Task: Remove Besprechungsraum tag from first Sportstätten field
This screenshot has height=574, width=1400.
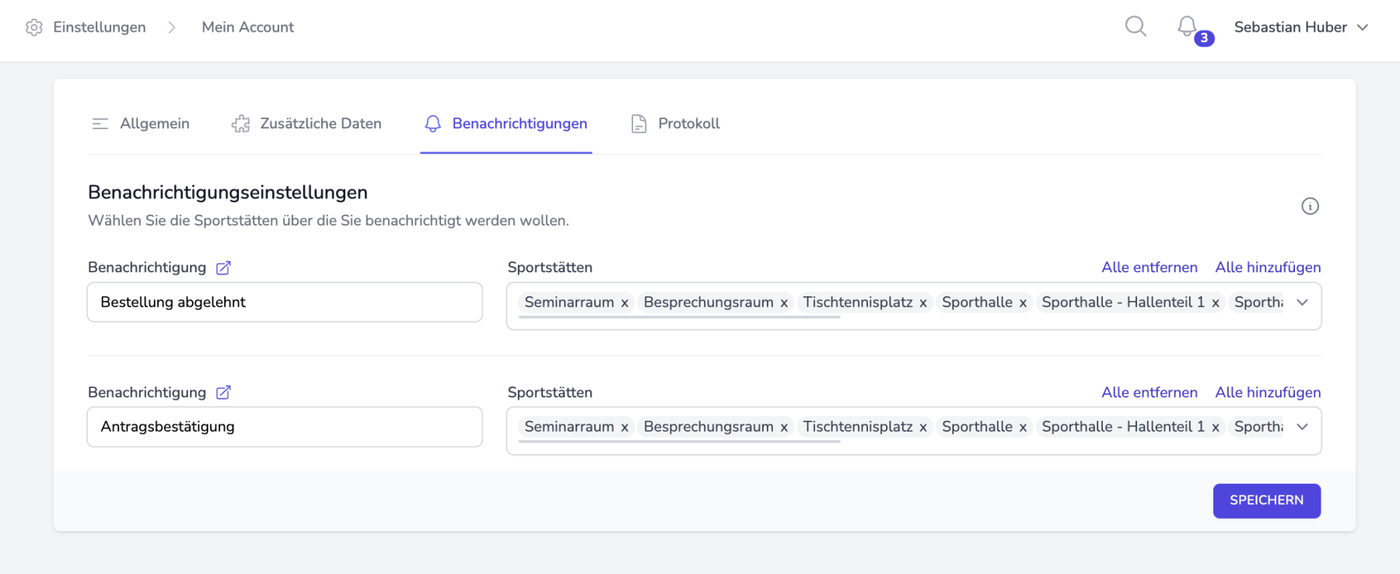Action: pyautogui.click(x=784, y=303)
